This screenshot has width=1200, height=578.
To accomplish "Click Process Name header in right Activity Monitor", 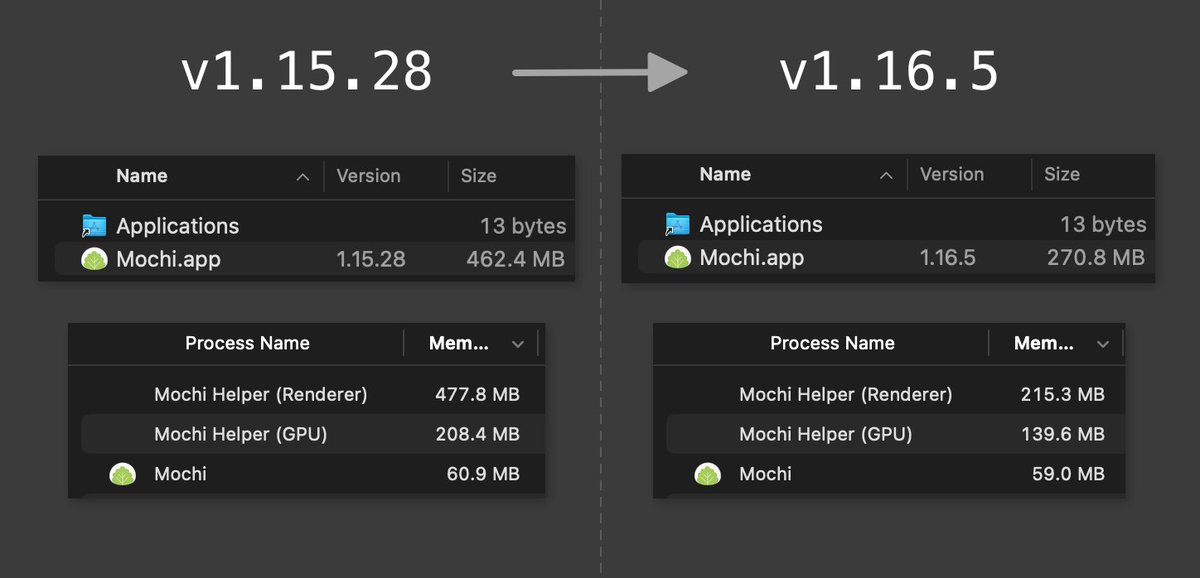I will (832, 343).
